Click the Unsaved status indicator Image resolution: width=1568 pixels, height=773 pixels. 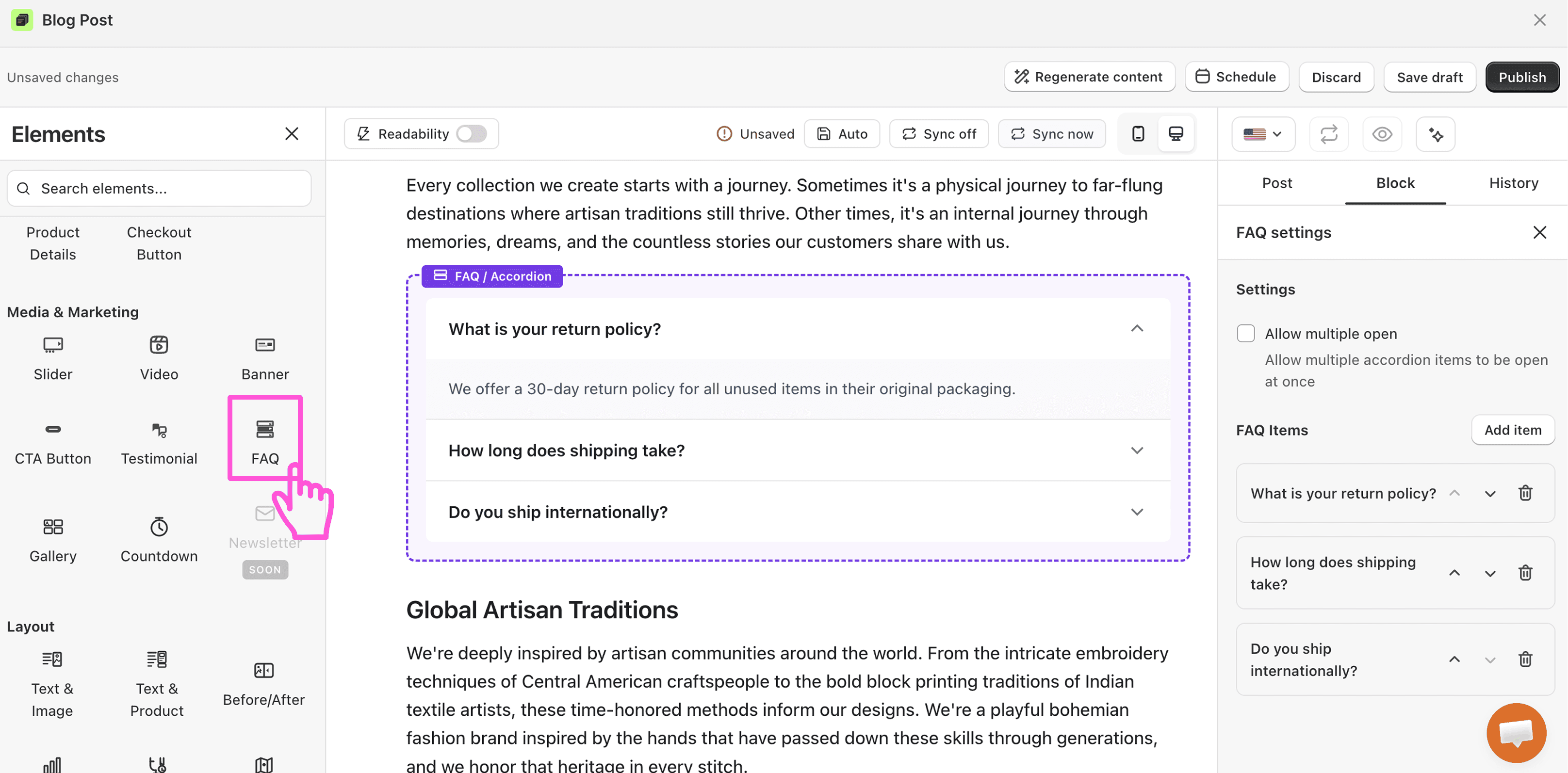(x=755, y=134)
